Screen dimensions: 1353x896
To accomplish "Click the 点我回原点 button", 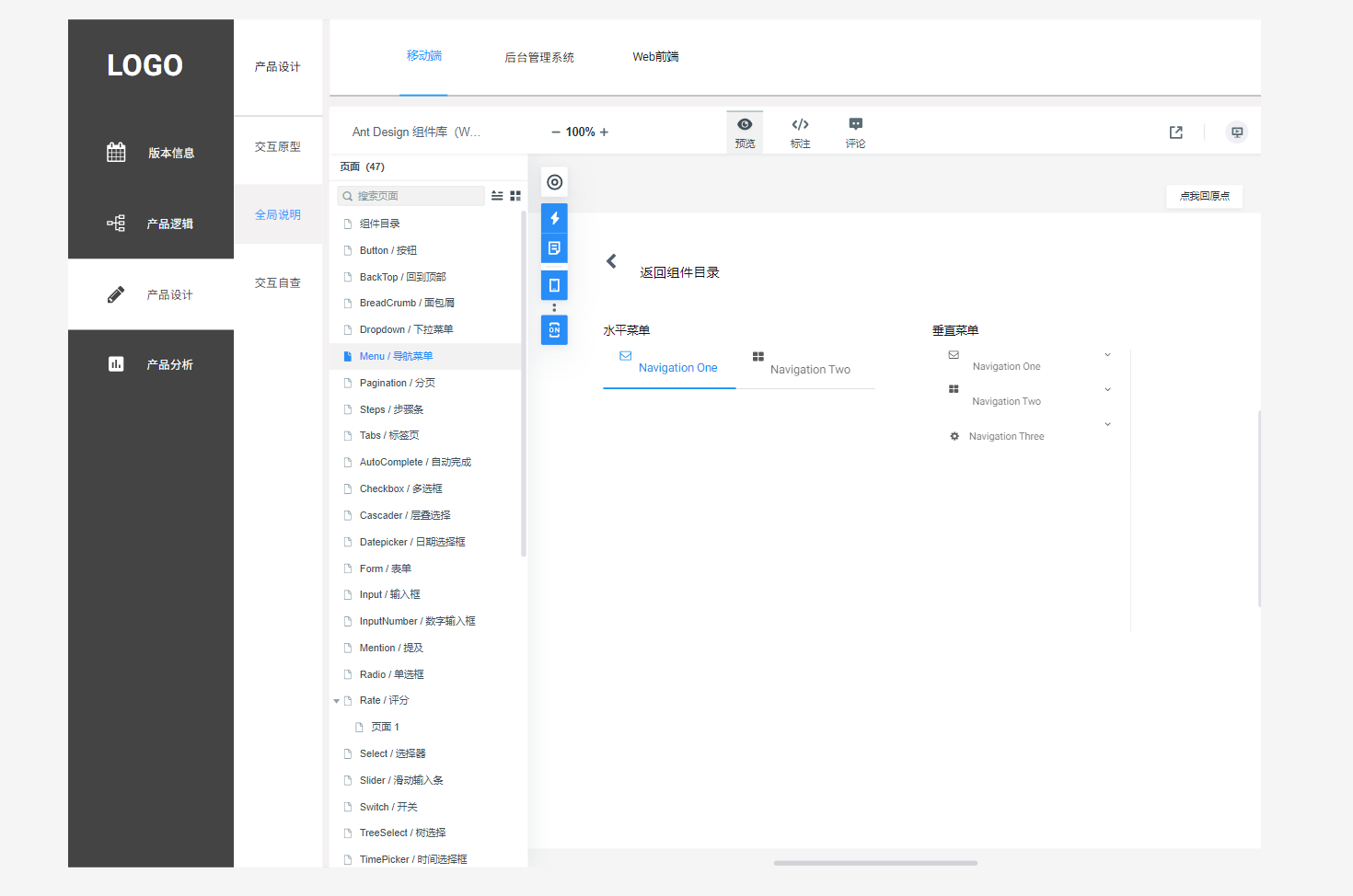I will click(1204, 196).
